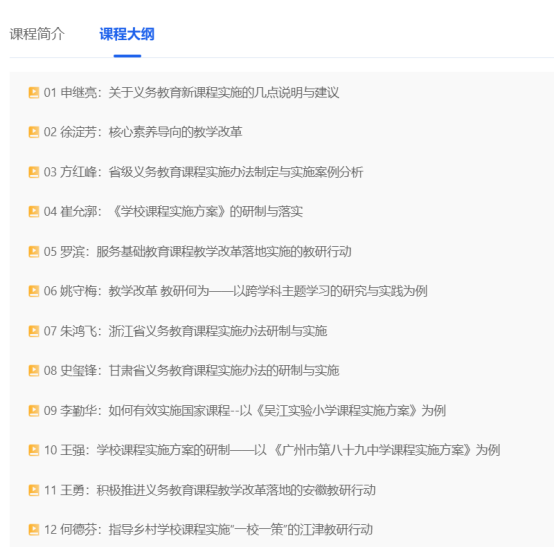Image resolution: width=554 pixels, height=548 pixels.
Task: Open lesson 05 服务基础教育课程教学改革落地实施的教研行动
Action: 197,252
